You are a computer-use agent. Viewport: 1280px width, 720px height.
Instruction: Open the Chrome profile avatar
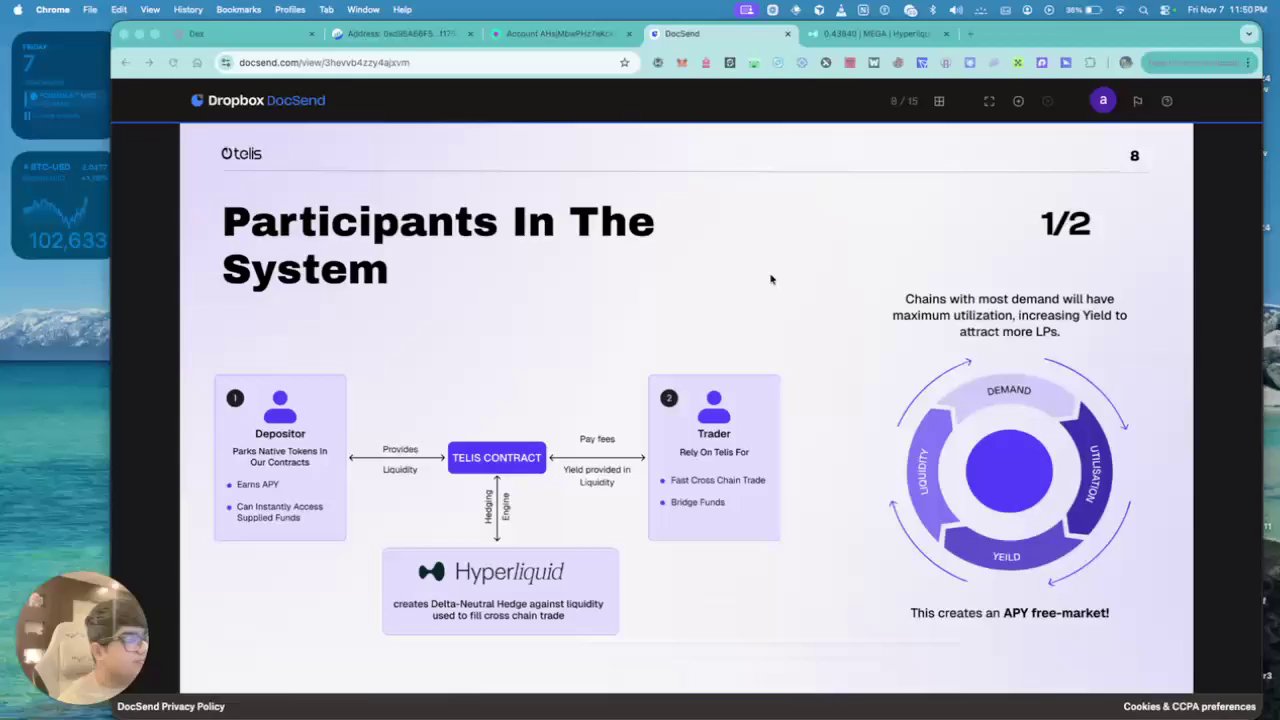pos(1126,62)
